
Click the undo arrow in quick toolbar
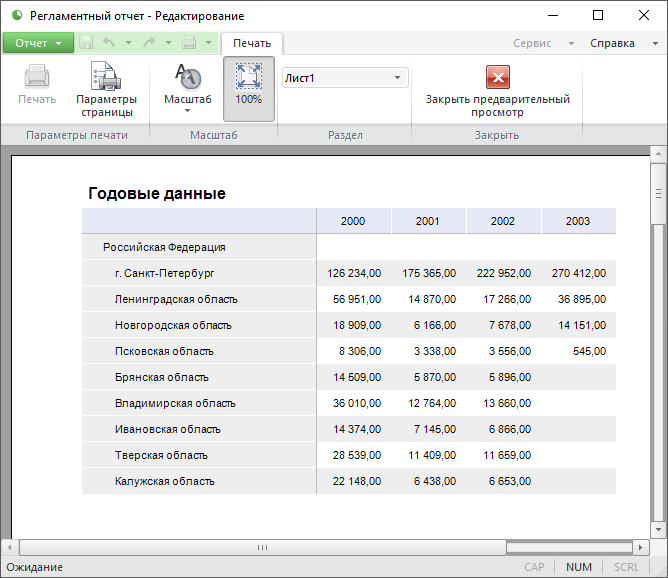pos(108,43)
